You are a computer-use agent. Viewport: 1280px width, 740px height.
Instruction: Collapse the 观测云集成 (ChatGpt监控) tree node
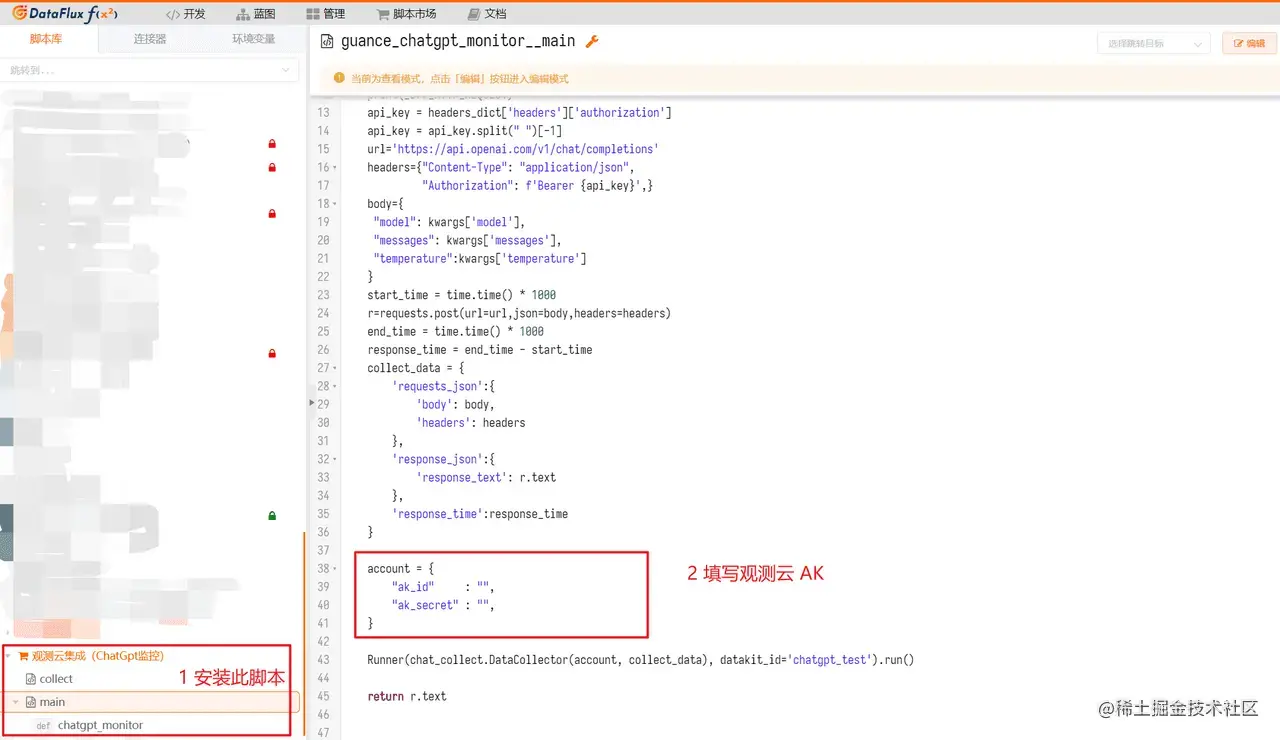click(9, 657)
